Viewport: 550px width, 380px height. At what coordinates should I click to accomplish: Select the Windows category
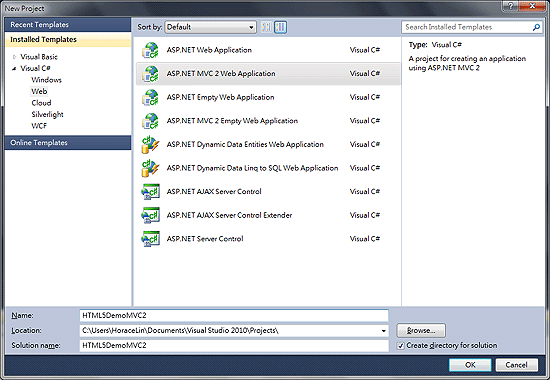point(46,80)
